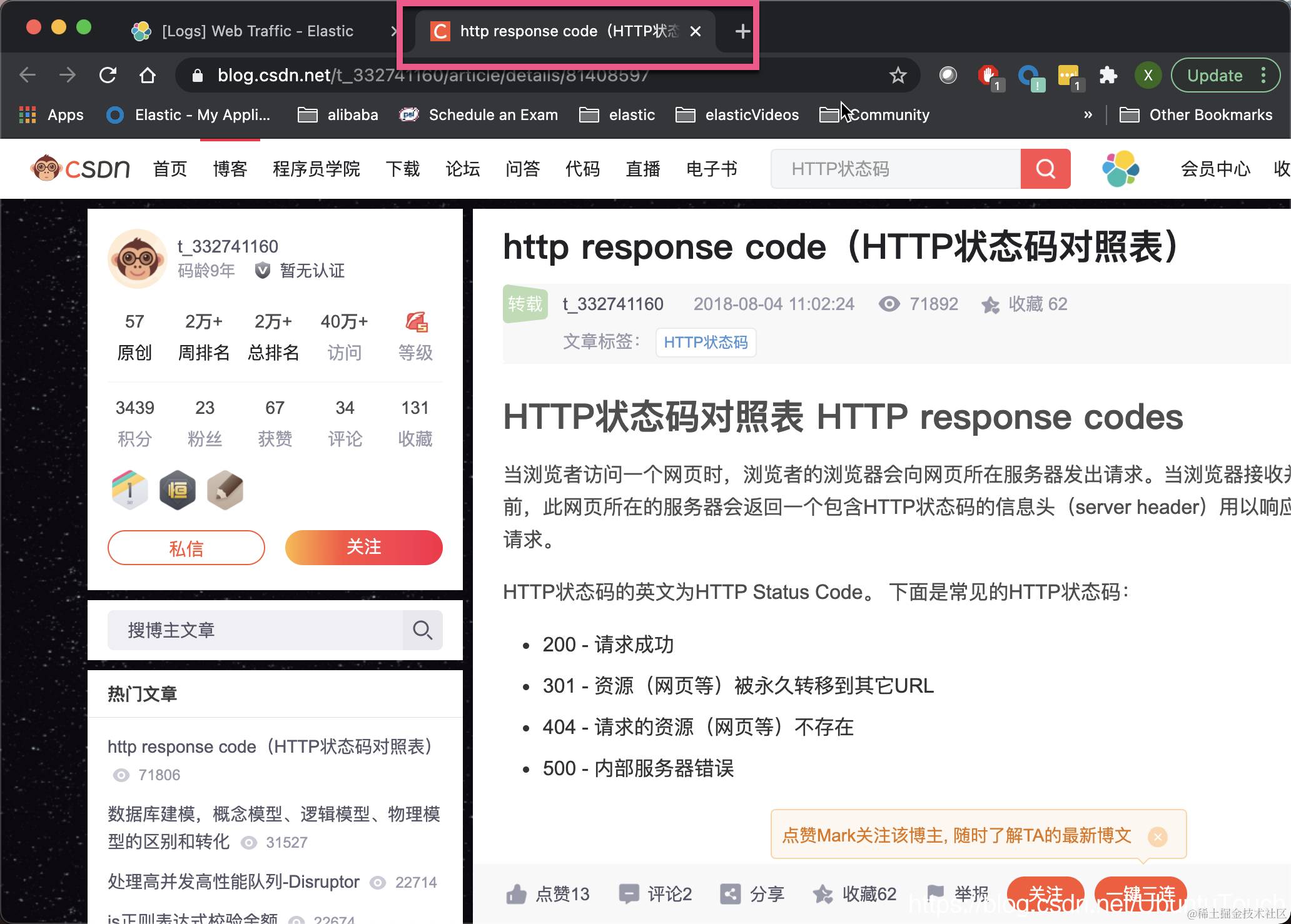Open 博客 in CSDN navigation
Image resolution: width=1291 pixels, height=924 pixels.
click(230, 169)
